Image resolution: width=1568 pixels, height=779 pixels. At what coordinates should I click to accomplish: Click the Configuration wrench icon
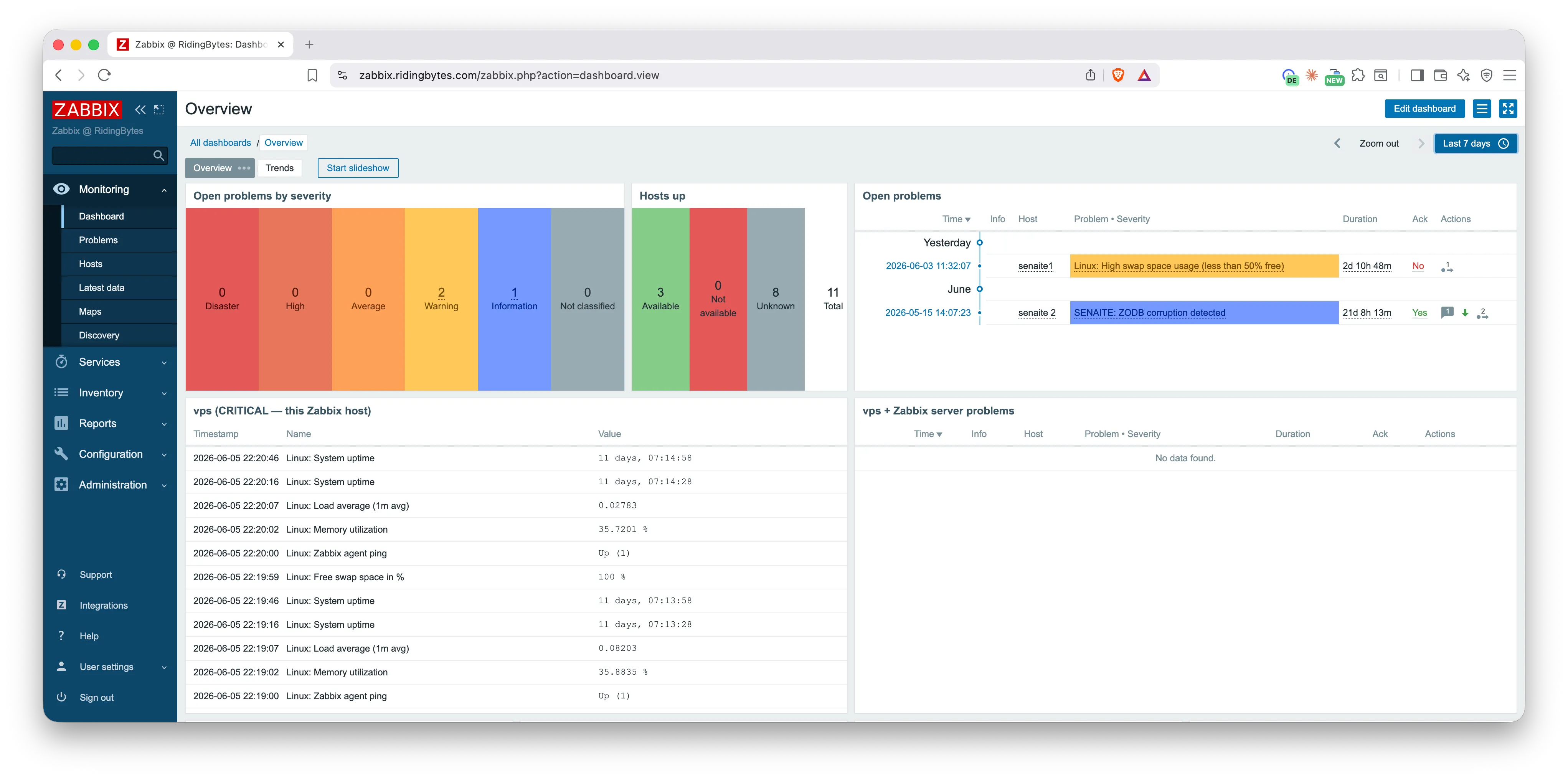click(61, 454)
